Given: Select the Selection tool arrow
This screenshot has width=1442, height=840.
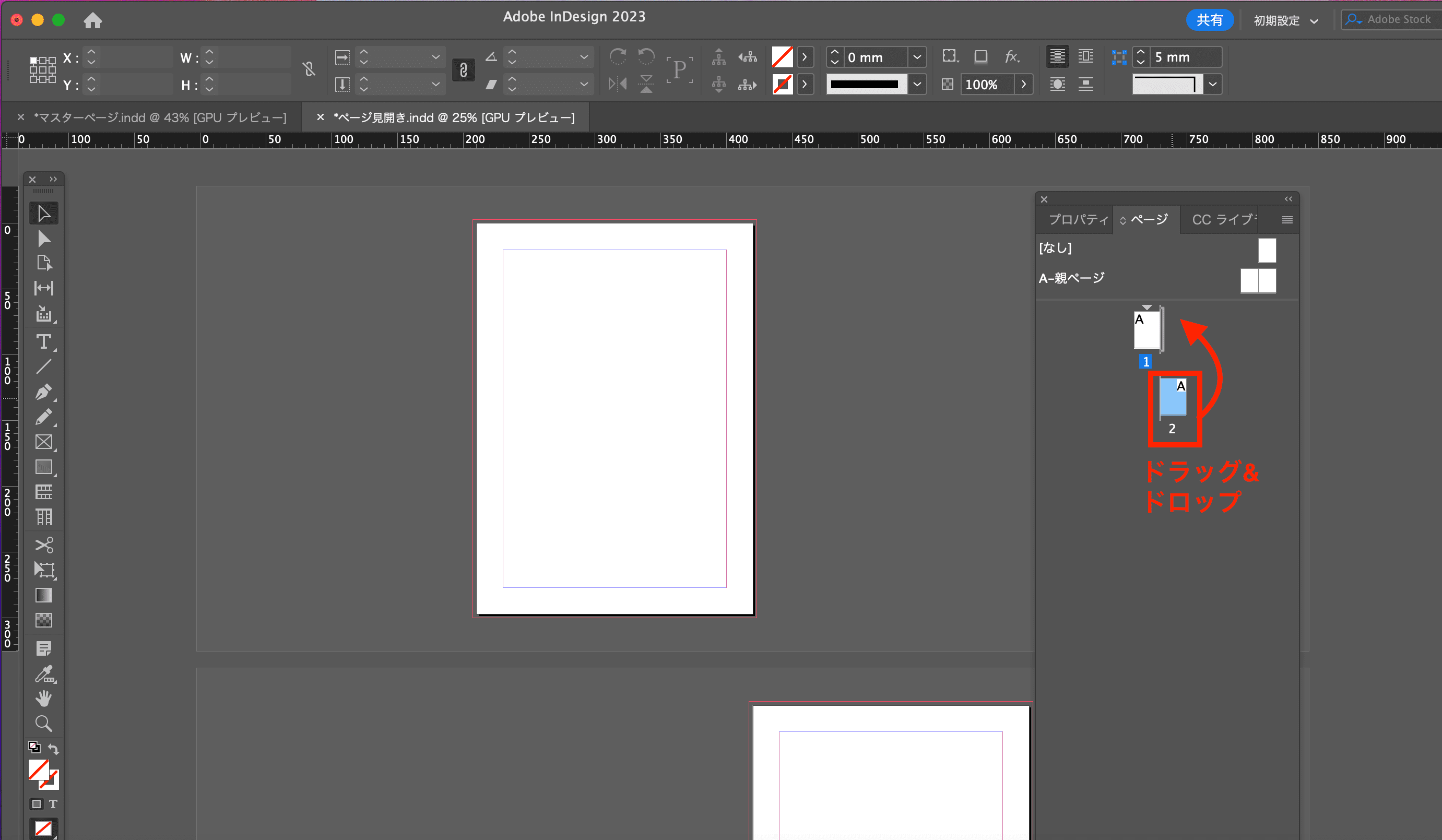Looking at the screenshot, I should tap(43, 214).
